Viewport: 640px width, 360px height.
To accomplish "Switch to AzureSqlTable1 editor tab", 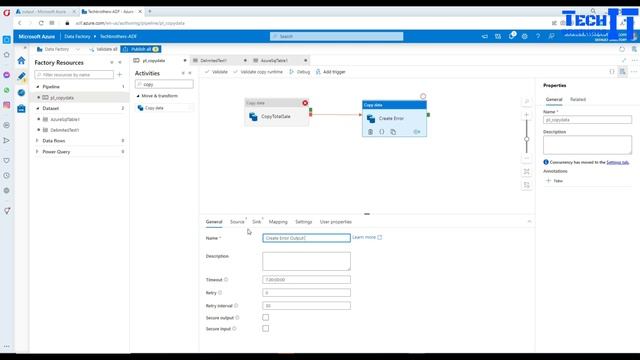I will (274, 60).
